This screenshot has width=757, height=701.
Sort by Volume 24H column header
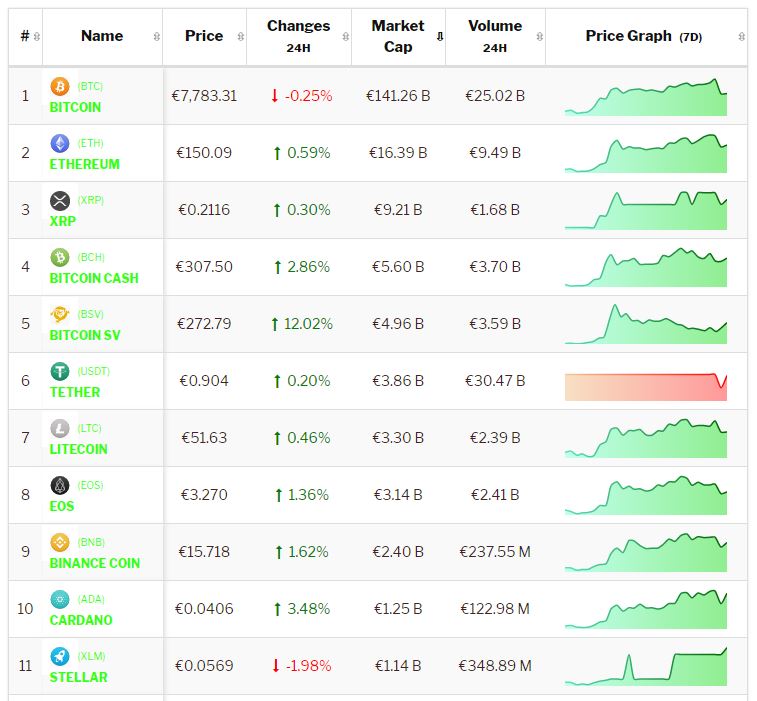(x=495, y=36)
